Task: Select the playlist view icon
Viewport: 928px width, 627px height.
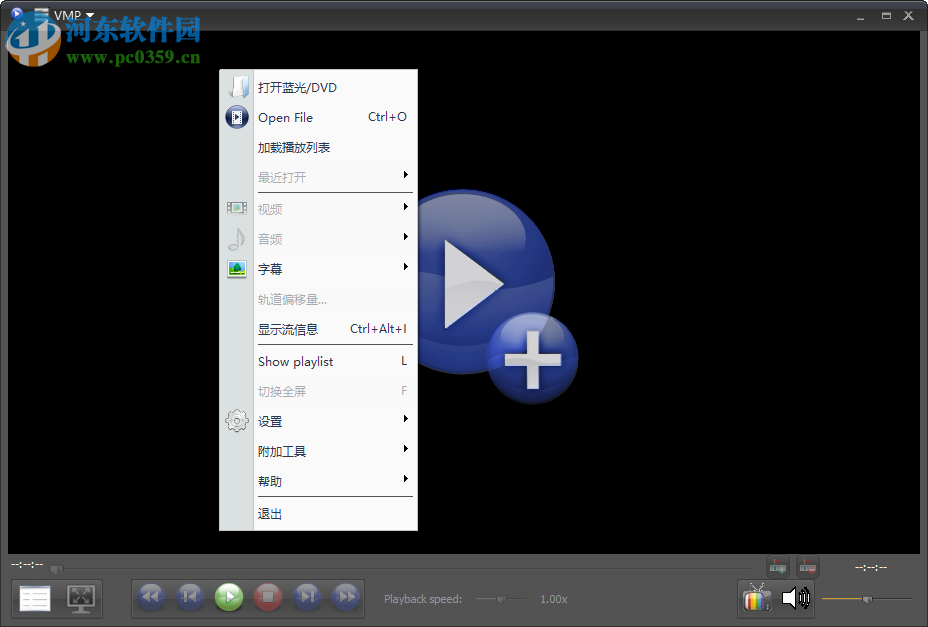Action: (34, 597)
